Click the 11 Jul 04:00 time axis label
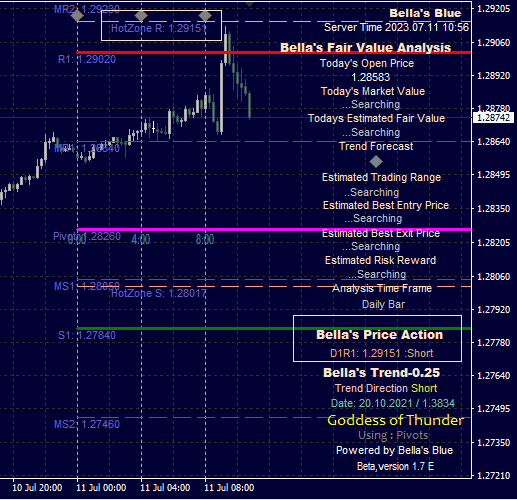 tap(165, 488)
